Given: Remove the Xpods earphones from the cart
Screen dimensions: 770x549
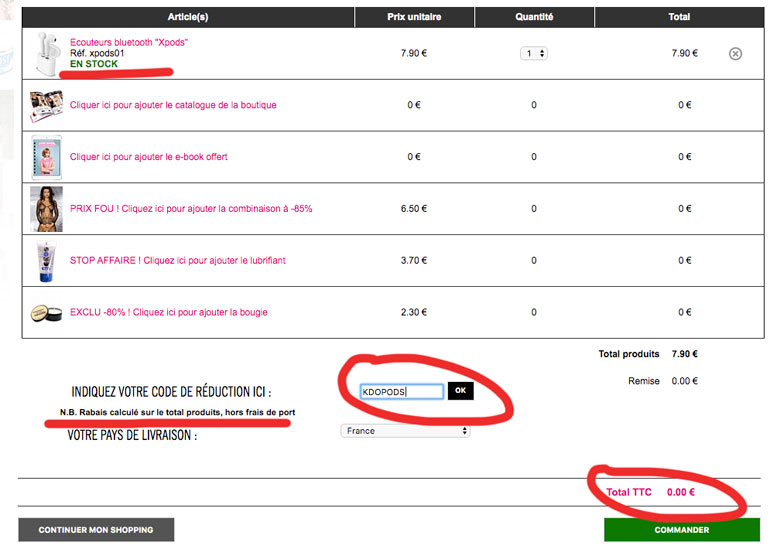Looking at the screenshot, I should click(735, 54).
